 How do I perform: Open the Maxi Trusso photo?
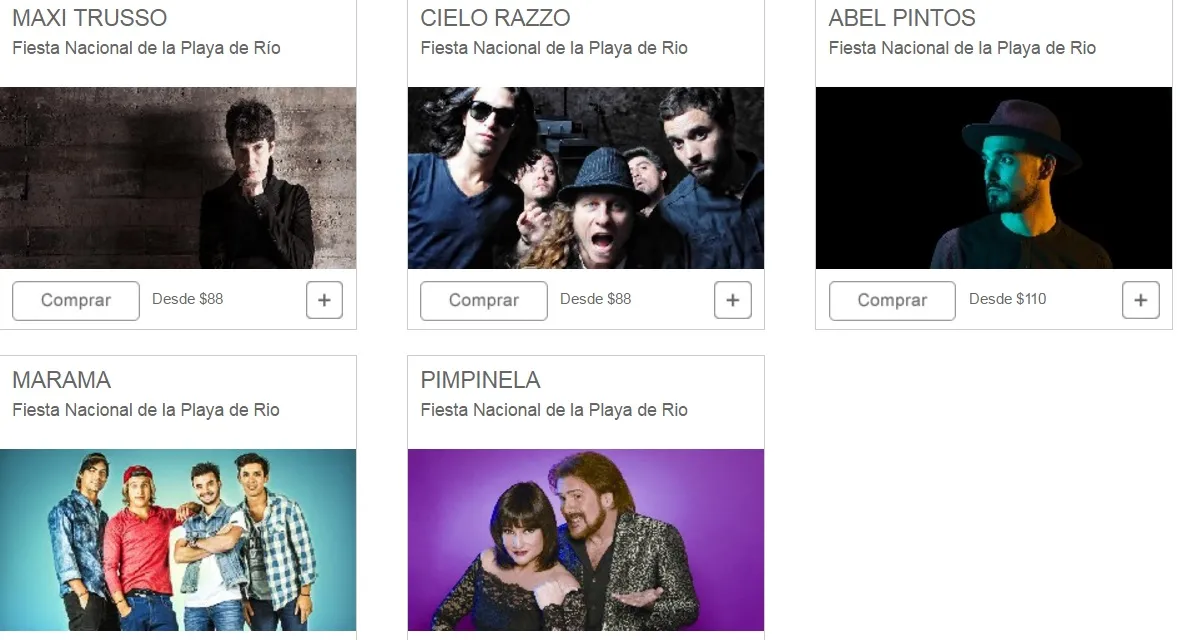[178, 178]
